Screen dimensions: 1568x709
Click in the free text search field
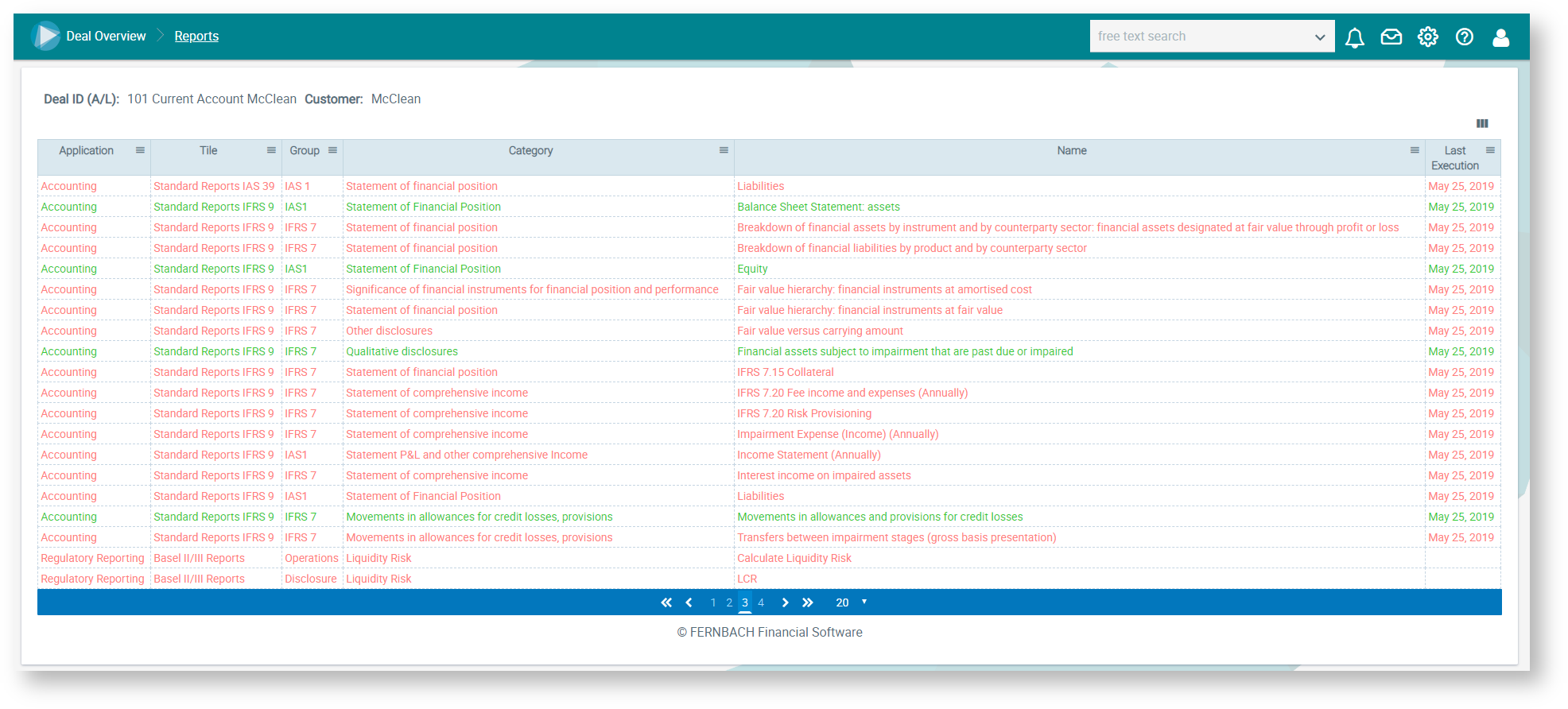(1197, 37)
